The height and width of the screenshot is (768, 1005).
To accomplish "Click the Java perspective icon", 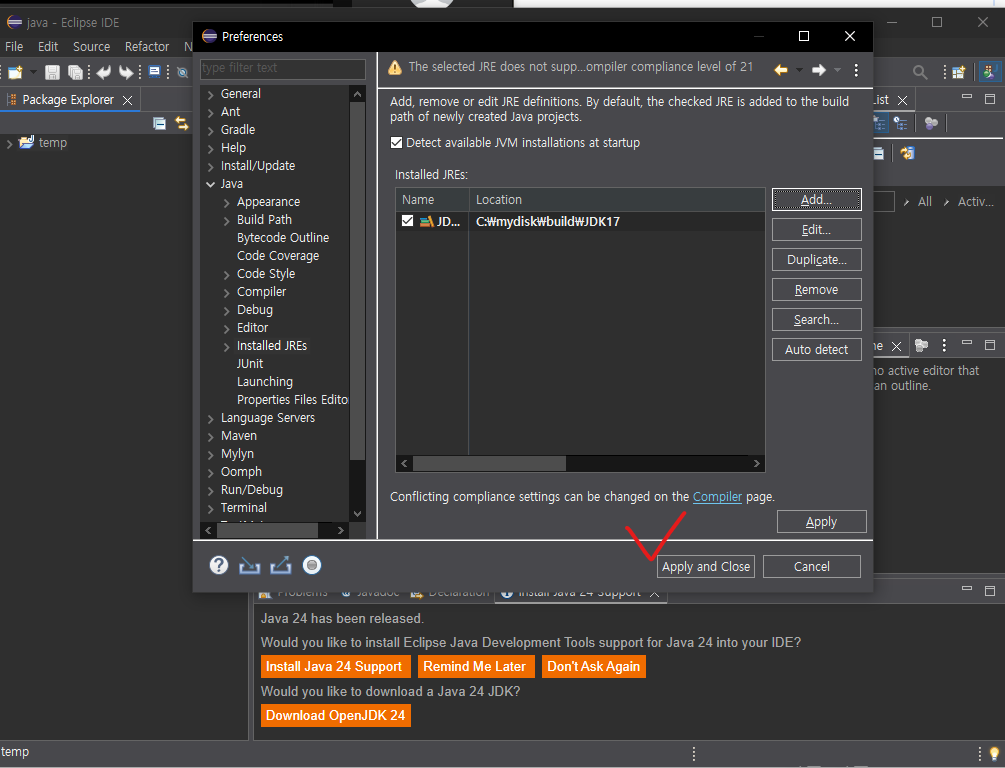I will (990, 72).
